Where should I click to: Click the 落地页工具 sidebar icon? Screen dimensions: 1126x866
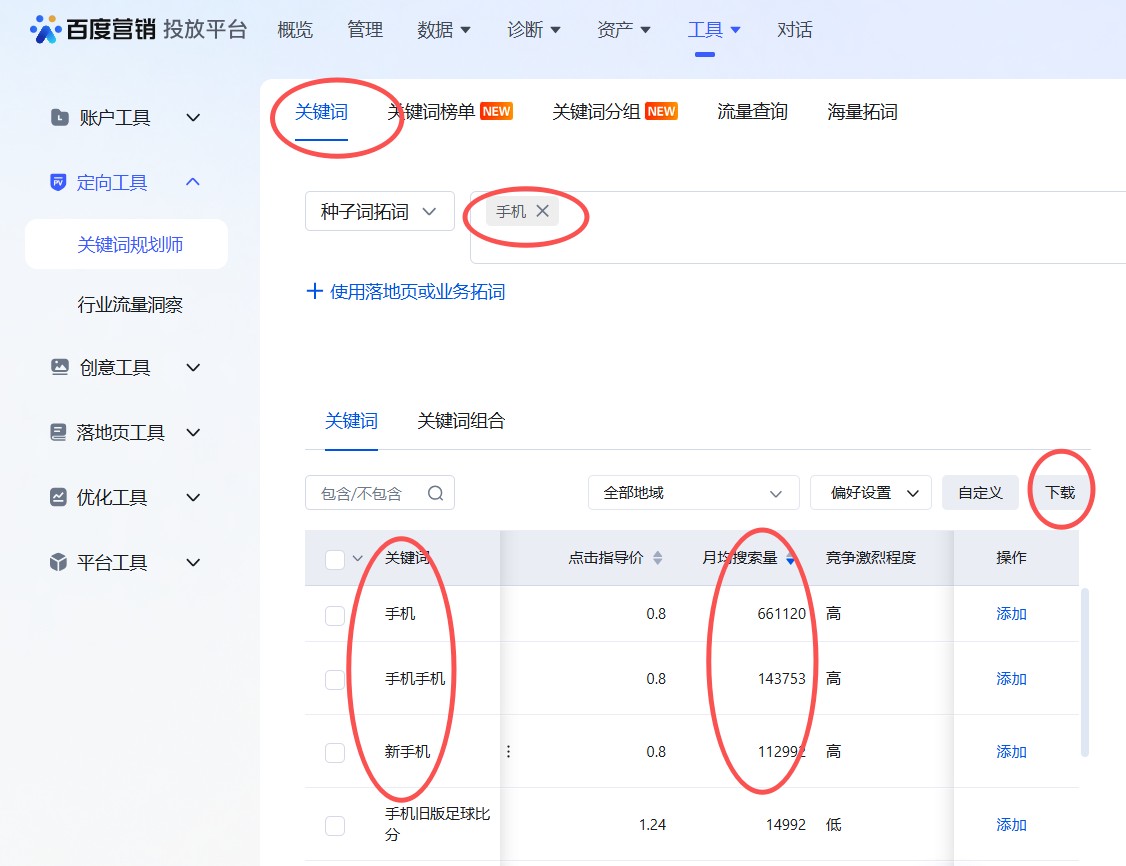tap(57, 432)
